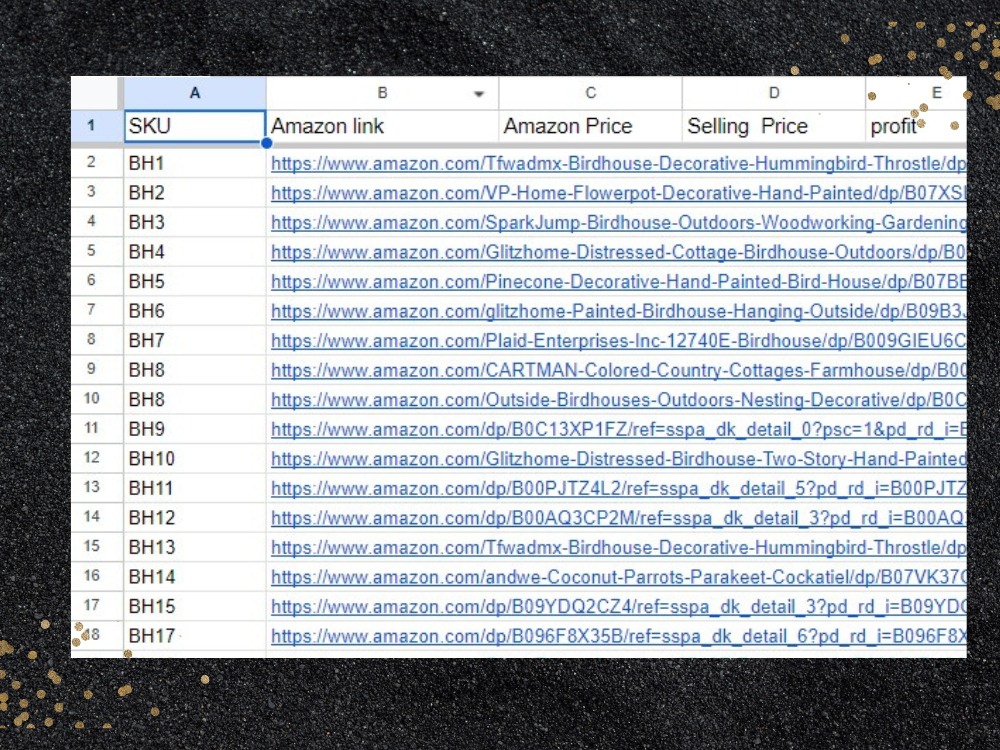Open column B dropdown arrow
The height and width of the screenshot is (750, 1000).
click(478, 94)
